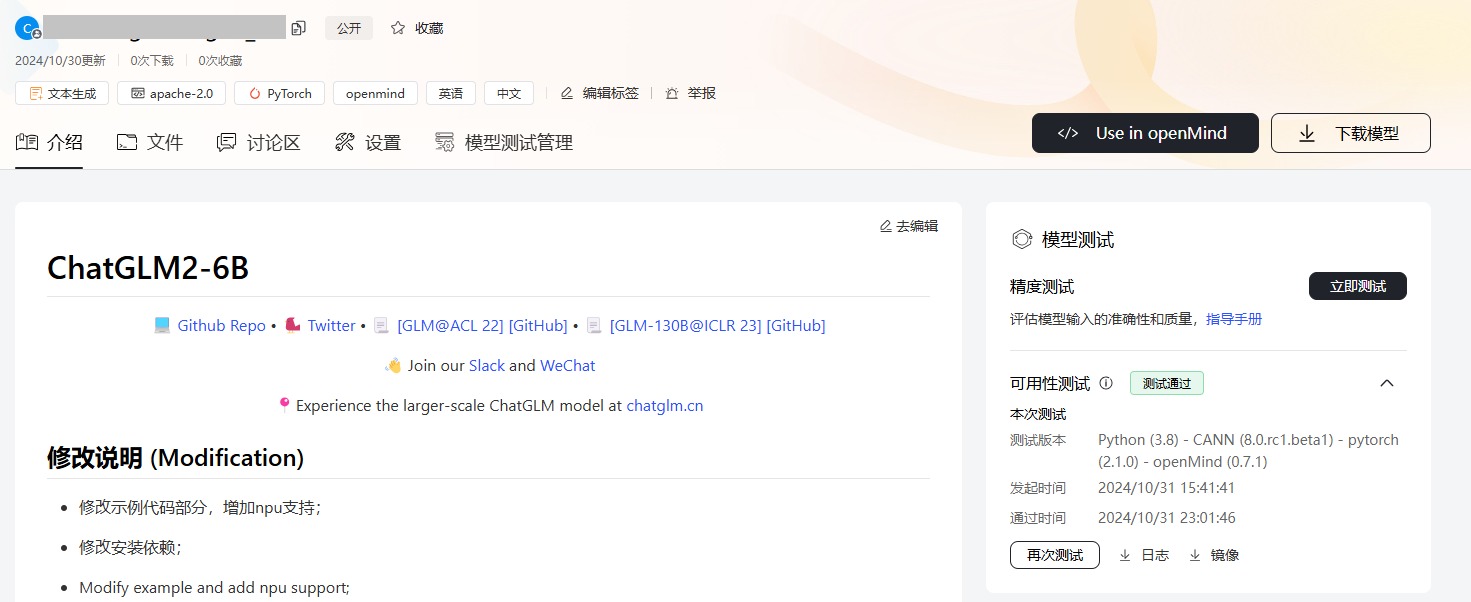Open the 文件 tab
Screen dimensions: 1471x602
coord(150,142)
